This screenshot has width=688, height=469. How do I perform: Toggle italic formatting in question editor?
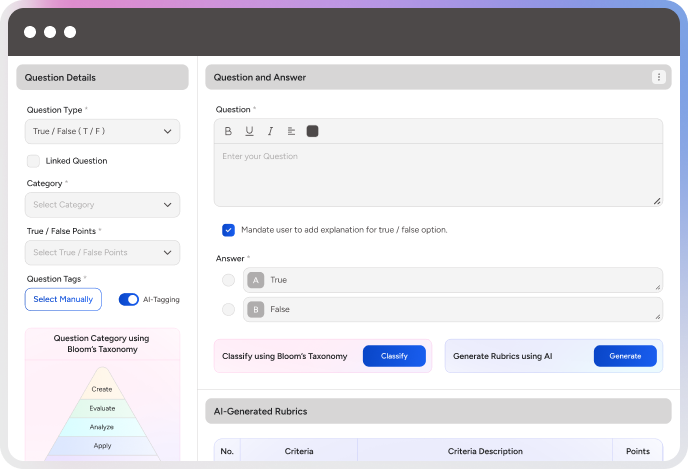(x=270, y=131)
